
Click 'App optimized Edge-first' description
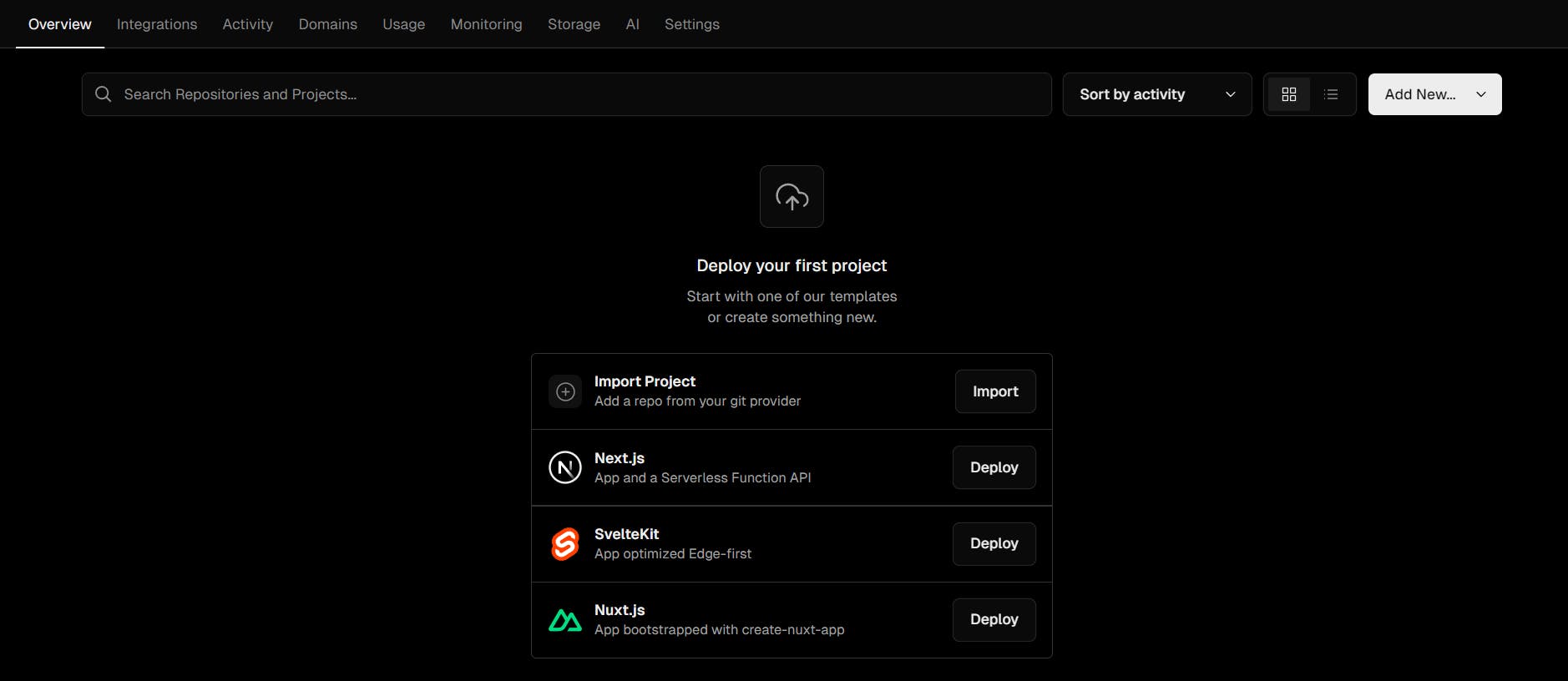[x=673, y=554]
